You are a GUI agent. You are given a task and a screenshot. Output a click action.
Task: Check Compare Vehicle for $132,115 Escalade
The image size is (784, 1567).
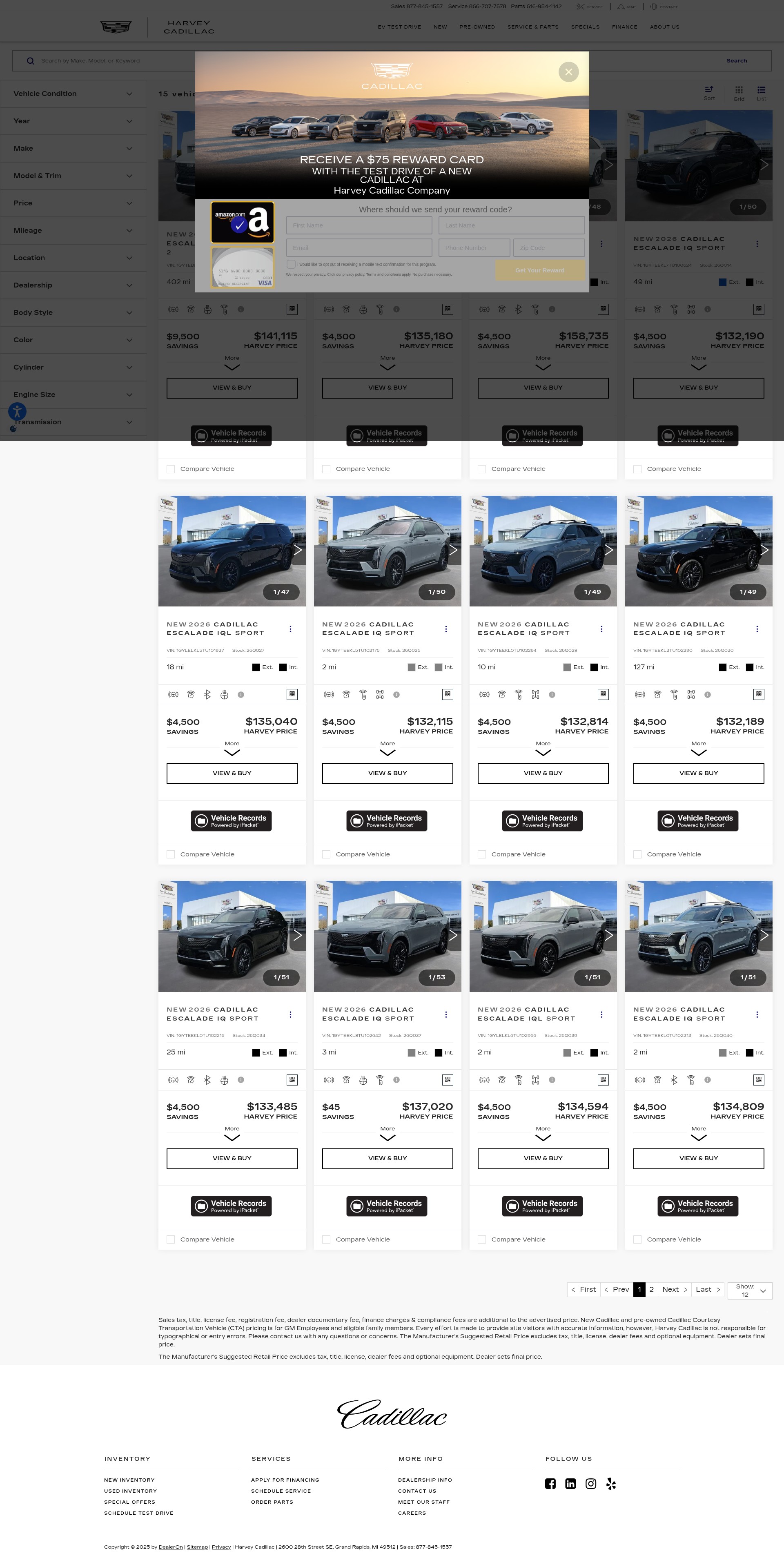click(x=326, y=854)
